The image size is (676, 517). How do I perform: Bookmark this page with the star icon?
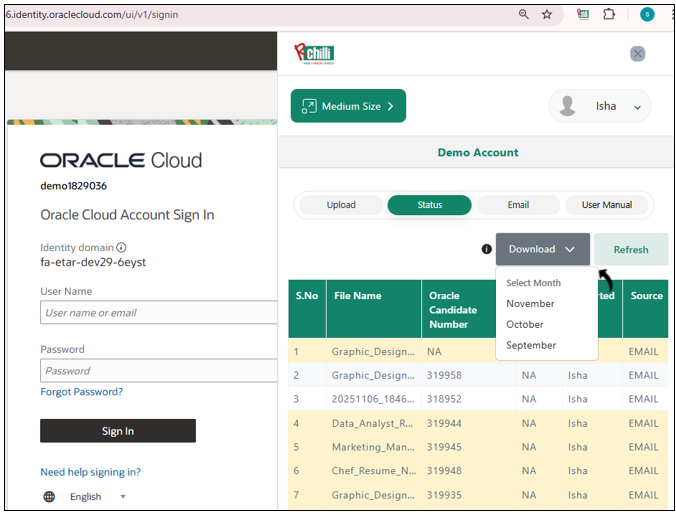click(x=547, y=15)
